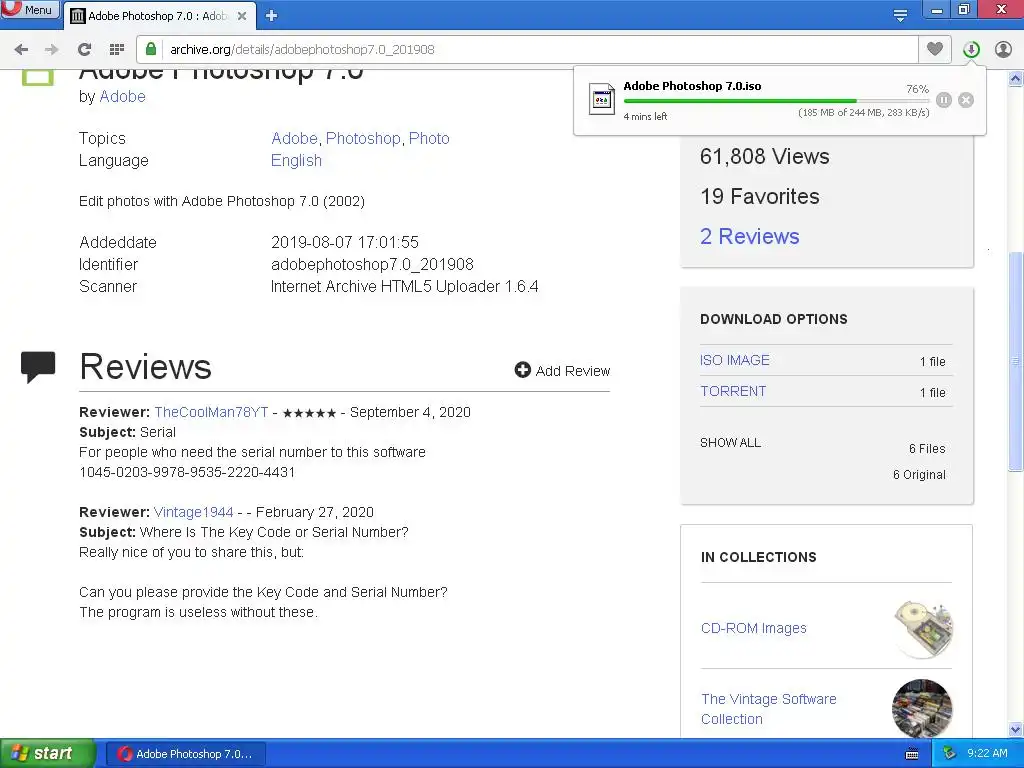Click the system tray network icon

pyautogui.click(x=950, y=753)
